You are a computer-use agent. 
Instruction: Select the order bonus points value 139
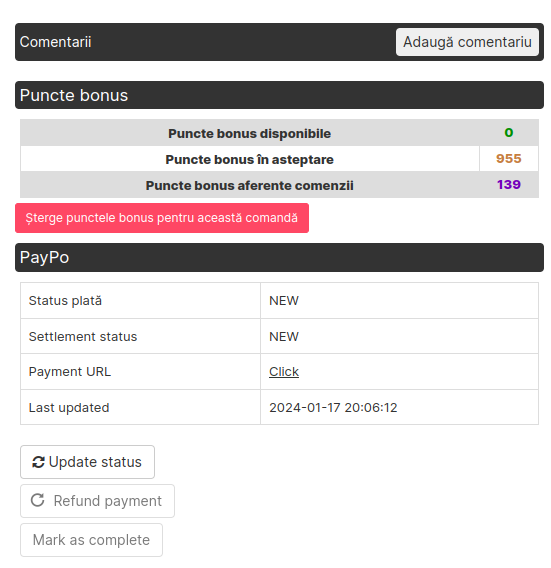click(x=509, y=185)
